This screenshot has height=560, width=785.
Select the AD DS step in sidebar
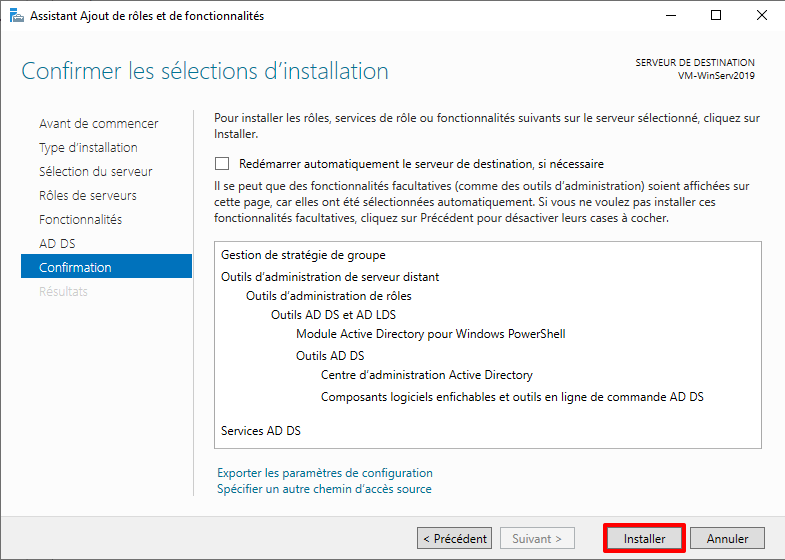tap(57, 244)
